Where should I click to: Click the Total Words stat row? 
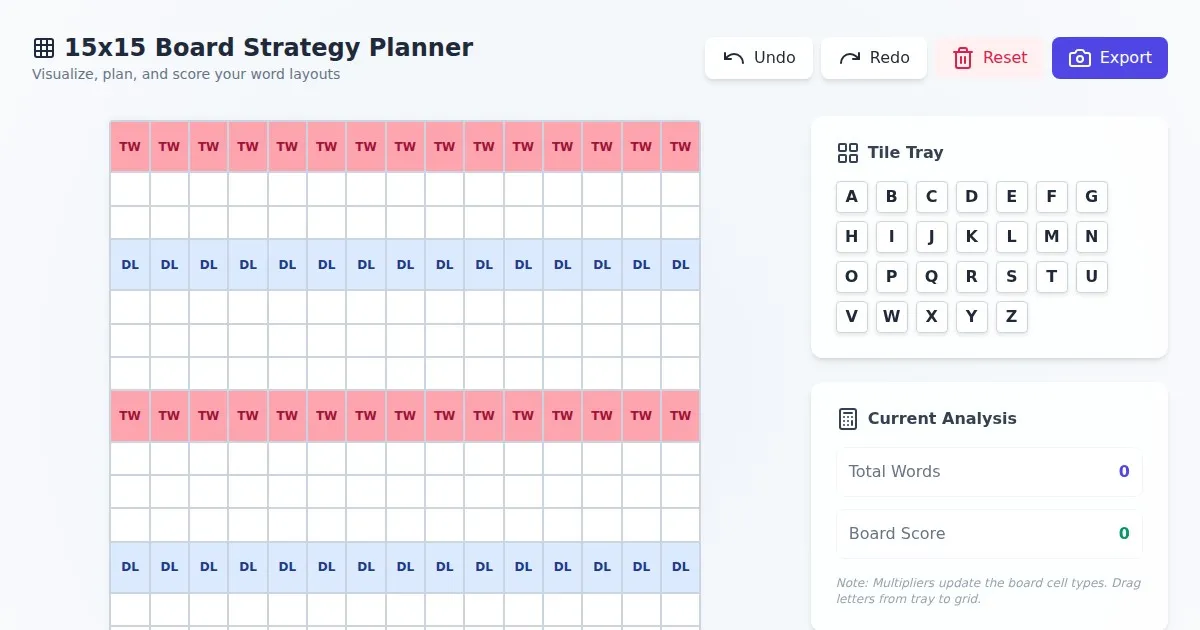(x=989, y=472)
